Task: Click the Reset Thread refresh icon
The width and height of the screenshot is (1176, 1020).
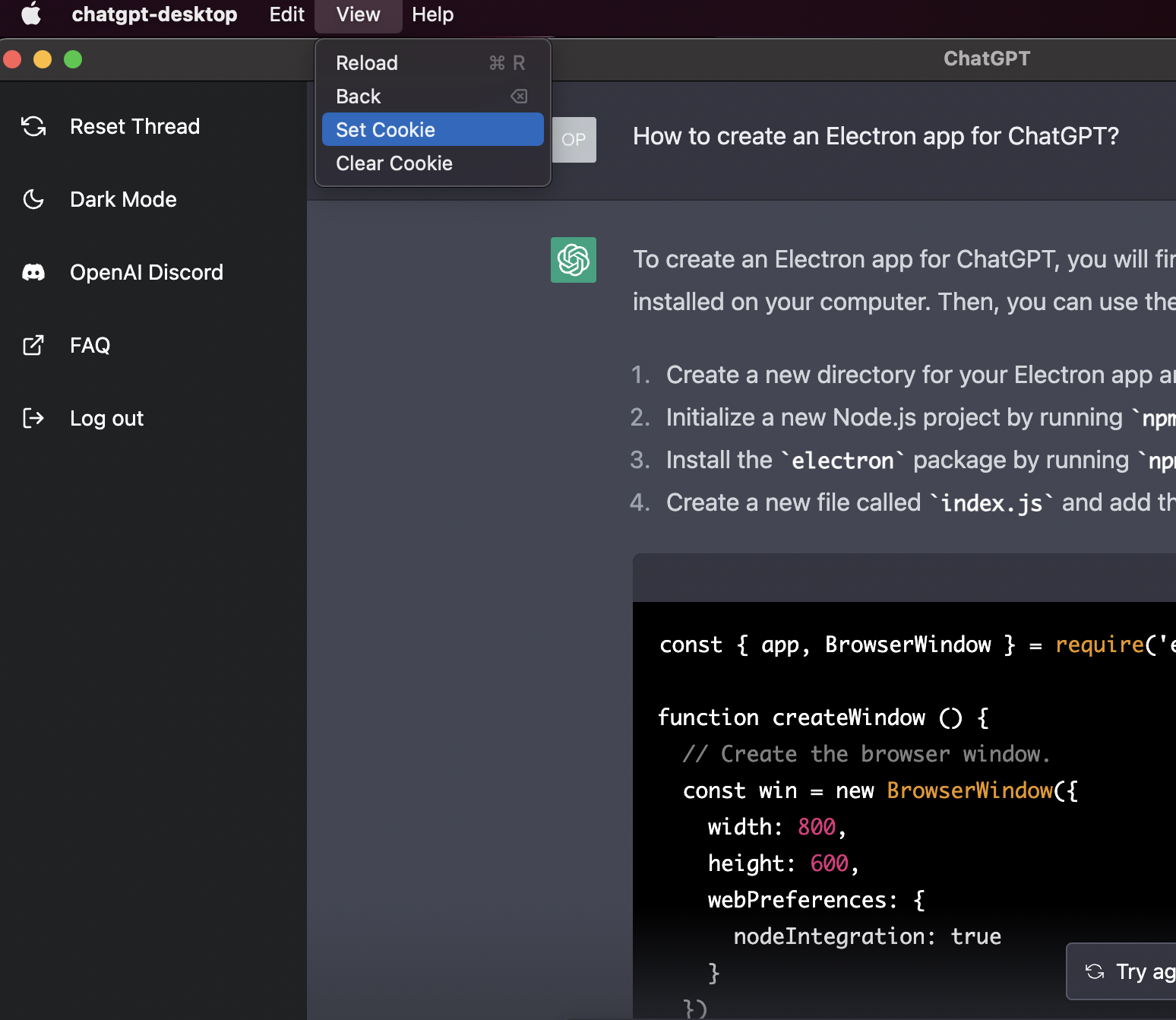Action: click(x=33, y=126)
